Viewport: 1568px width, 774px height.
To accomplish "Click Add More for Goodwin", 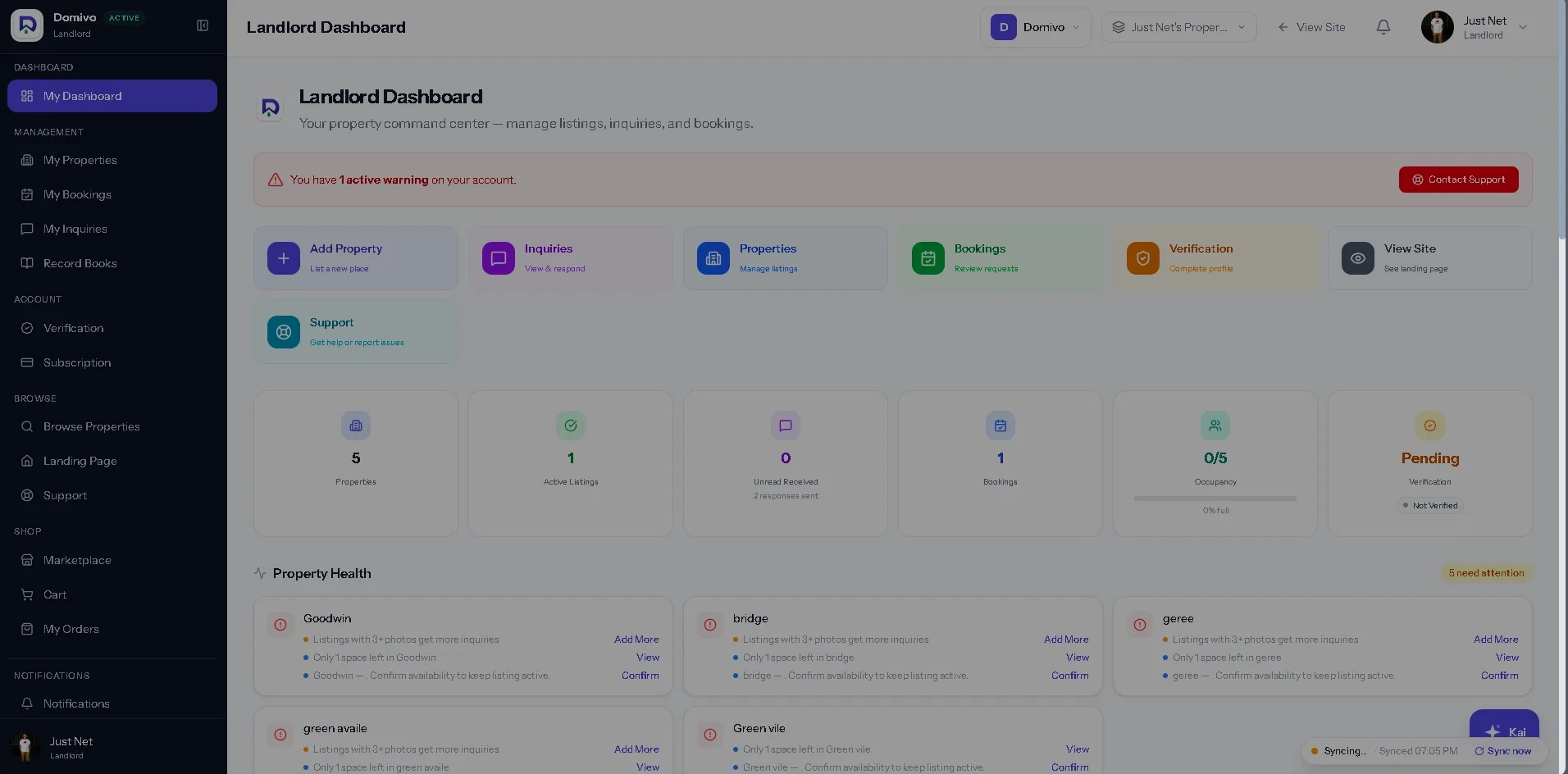I will pos(636,640).
